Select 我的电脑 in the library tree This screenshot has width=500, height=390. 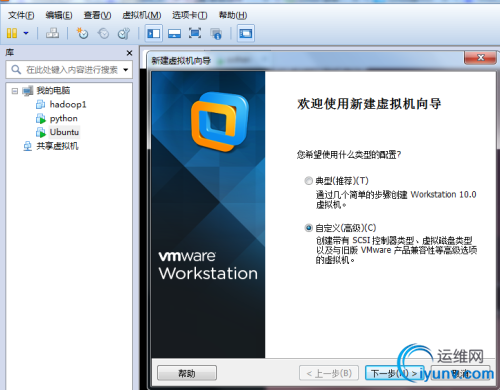pyautogui.click(x=53, y=90)
